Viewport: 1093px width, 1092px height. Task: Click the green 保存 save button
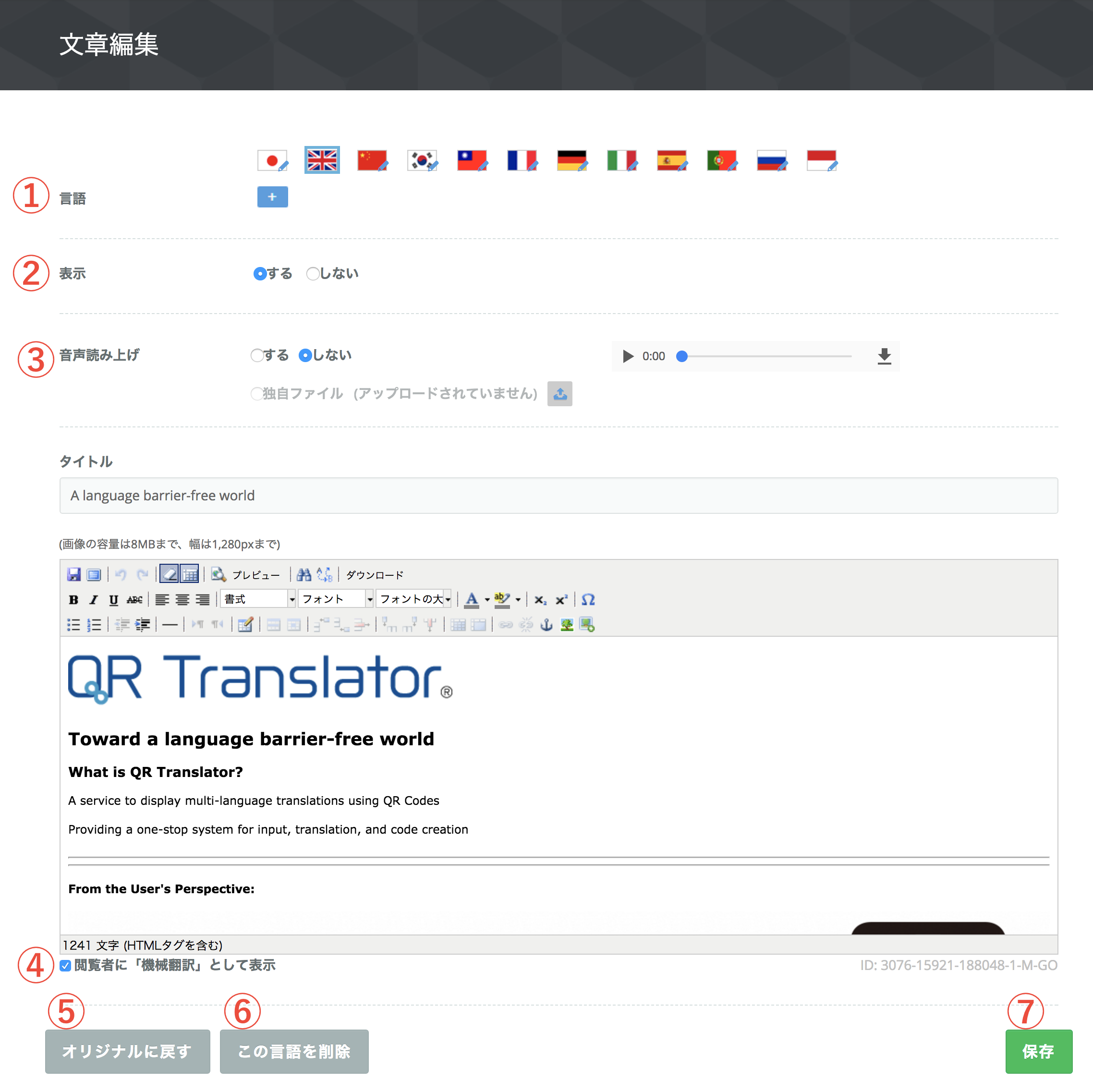[x=1039, y=1051]
